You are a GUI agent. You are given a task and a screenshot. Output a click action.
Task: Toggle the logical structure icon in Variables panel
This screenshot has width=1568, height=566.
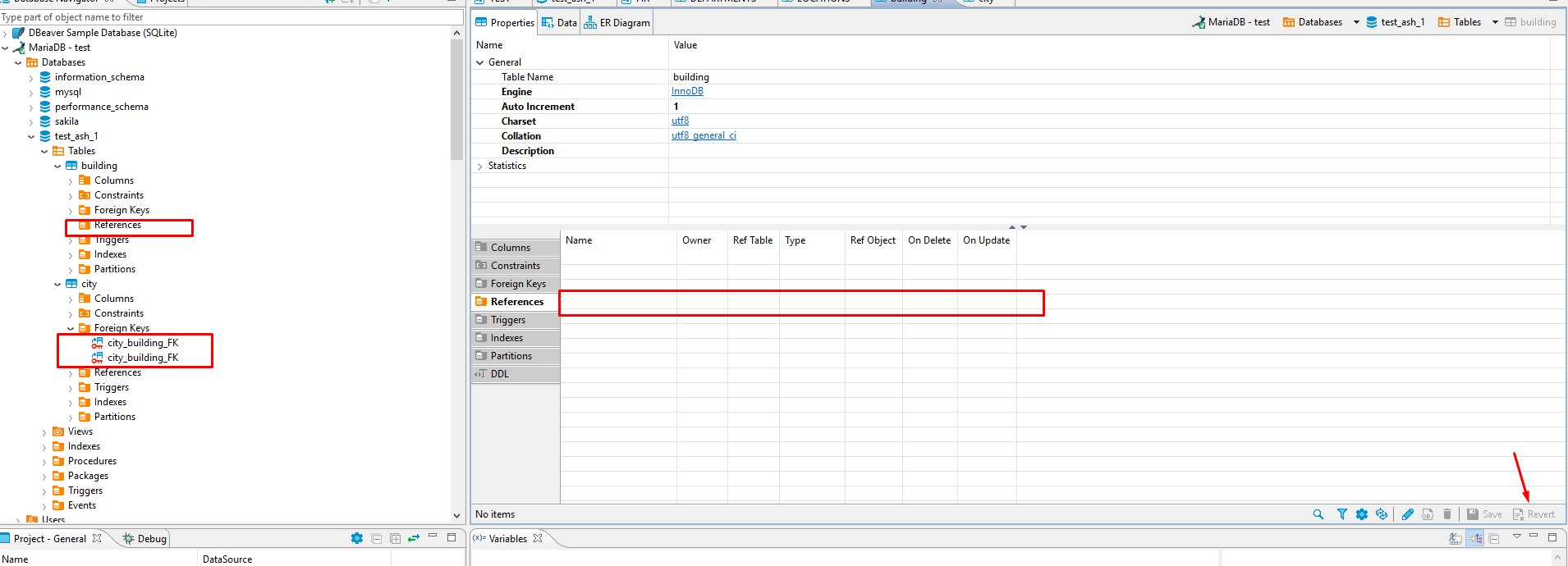click(1475, 538)
